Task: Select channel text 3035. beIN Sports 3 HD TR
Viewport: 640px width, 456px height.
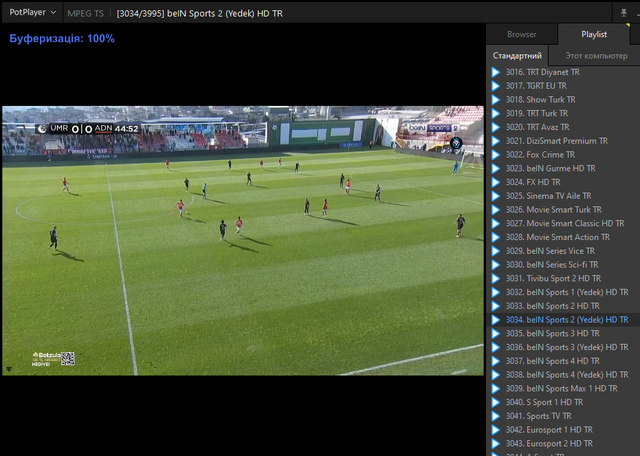Action: pos(553,334)
